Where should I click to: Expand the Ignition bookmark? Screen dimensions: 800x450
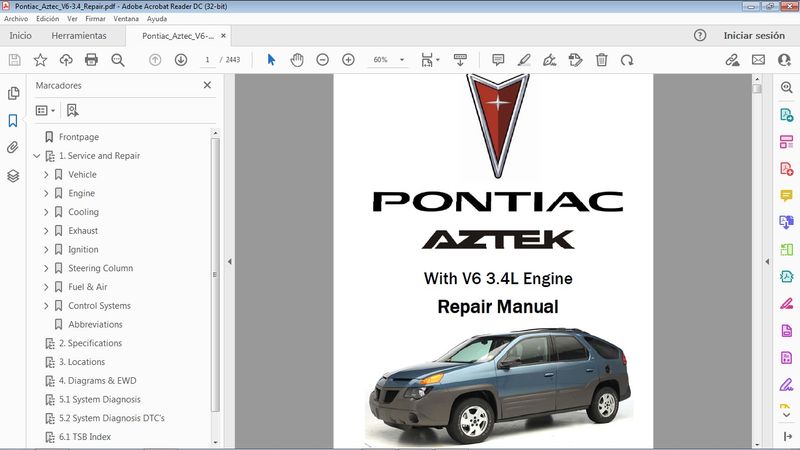46,249
